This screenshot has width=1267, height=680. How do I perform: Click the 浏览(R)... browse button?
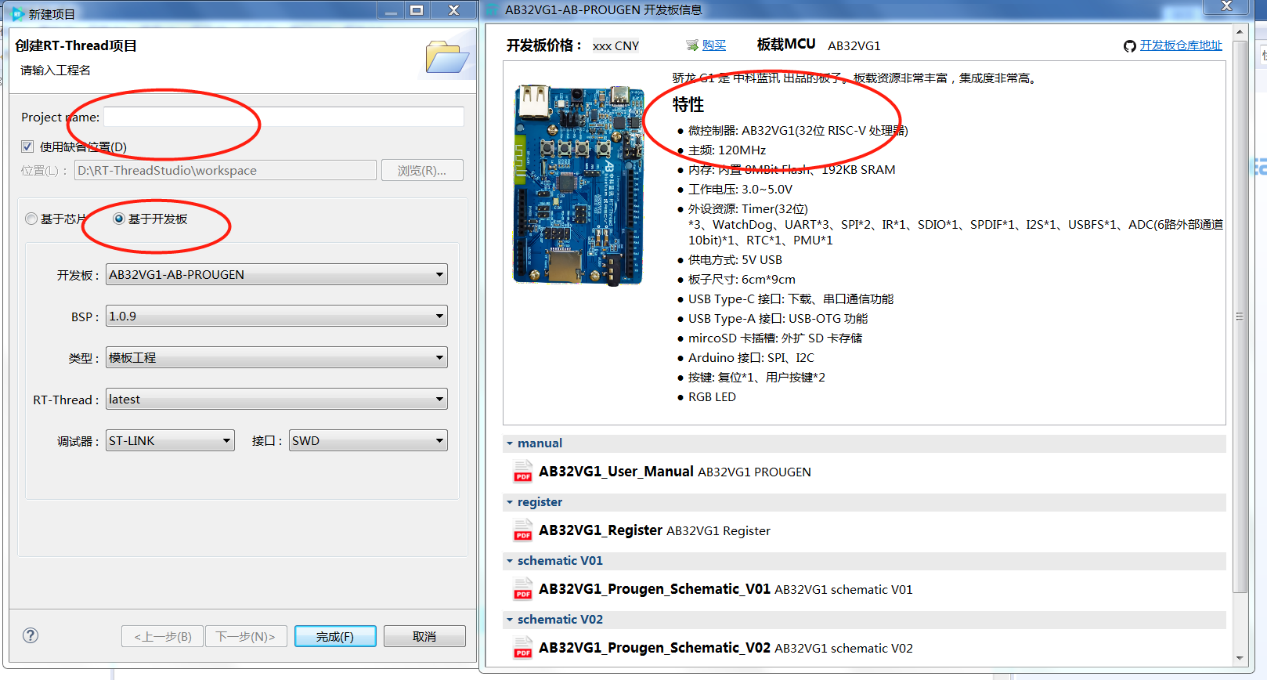point(422,170)
